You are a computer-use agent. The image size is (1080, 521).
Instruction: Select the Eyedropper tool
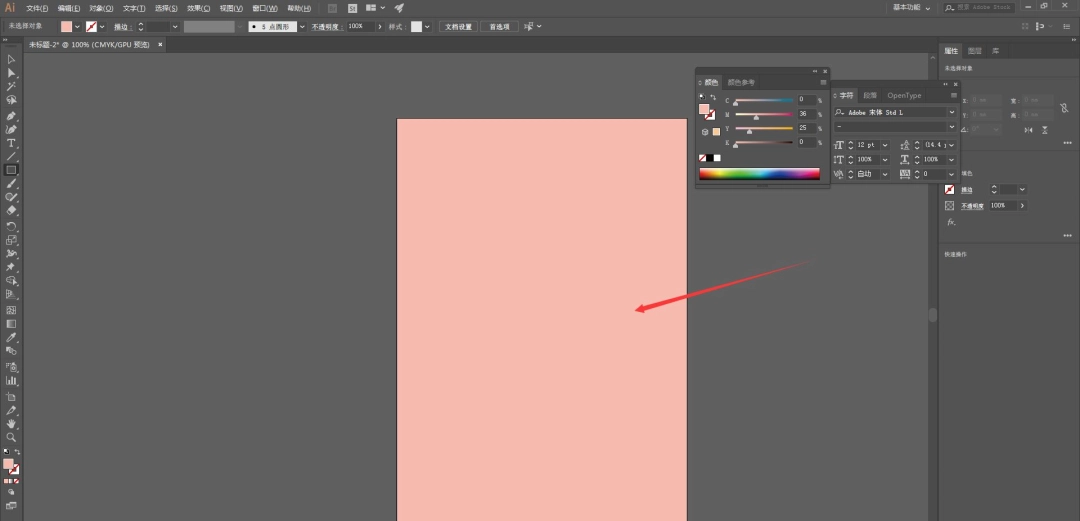point(11,338)
